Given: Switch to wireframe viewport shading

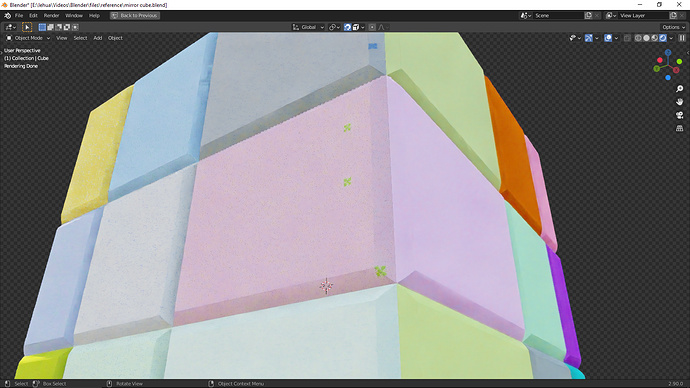Looking at the screenshot, I should (x=638, y=38).
